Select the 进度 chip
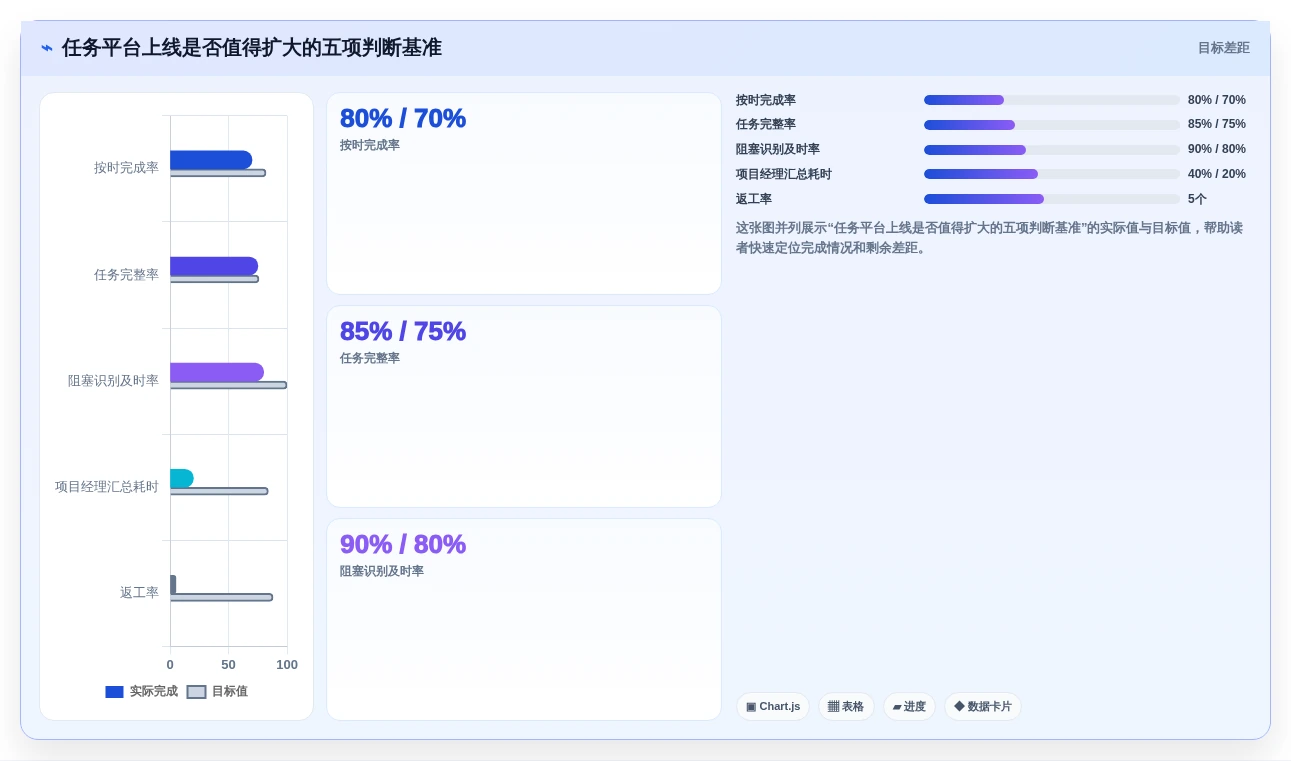Screen dimensions: 1291x761 (909, 707)
